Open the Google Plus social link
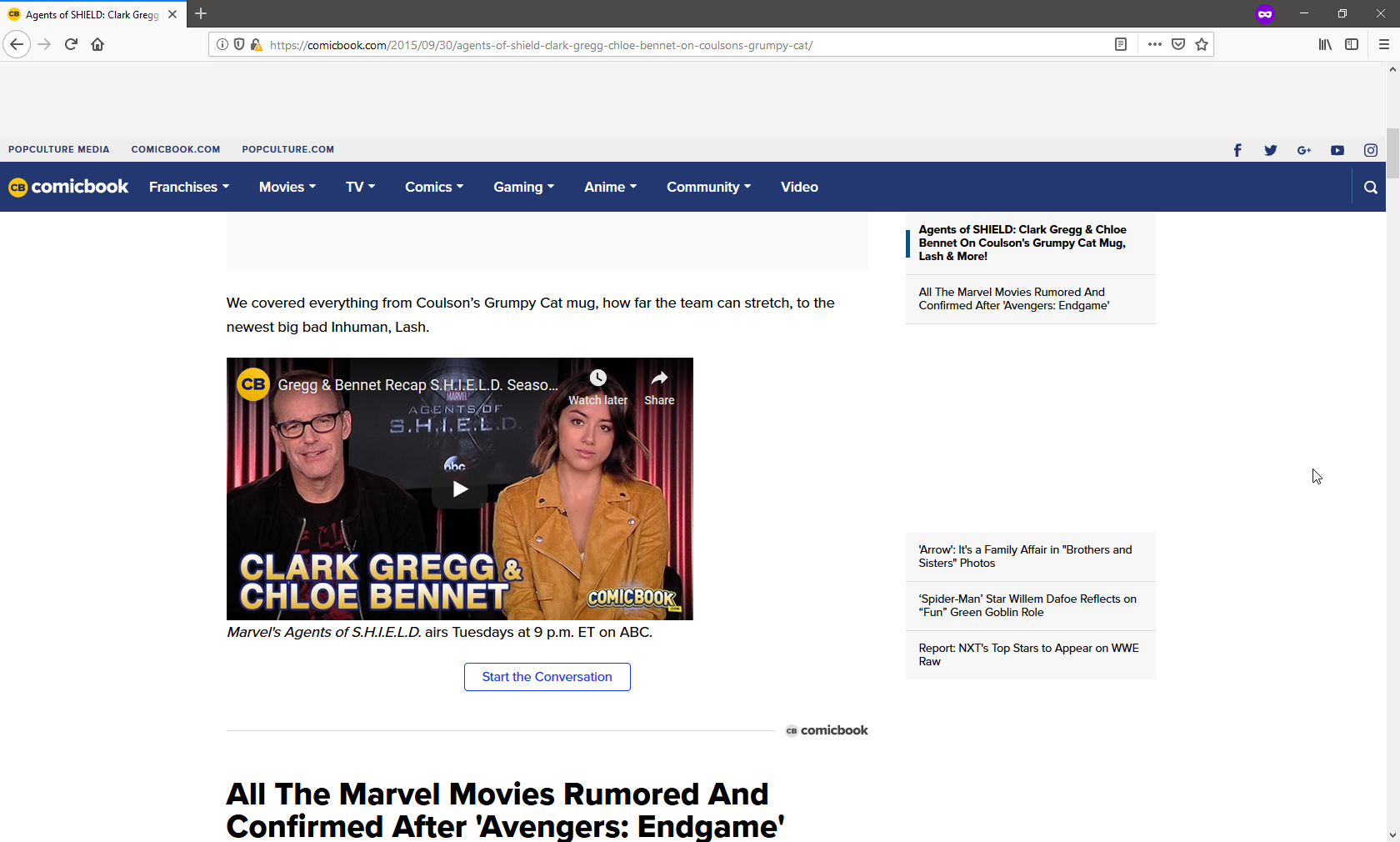Image resolution: width=1400 pixels, height=842 pixels. pos(1304,150)
